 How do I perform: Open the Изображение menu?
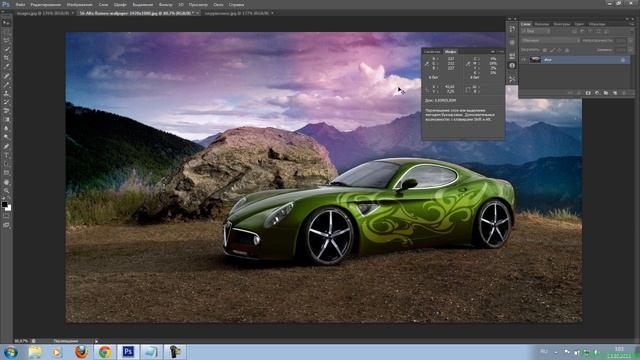pyautogui.click(x=79, y=4)
